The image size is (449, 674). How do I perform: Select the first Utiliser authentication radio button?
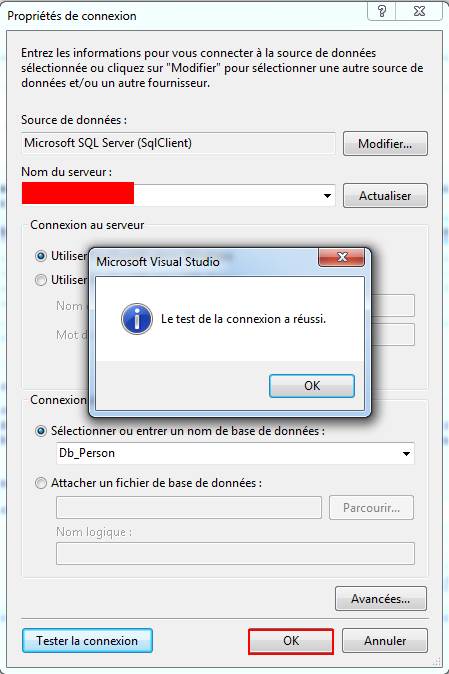[x=41, y=256]
